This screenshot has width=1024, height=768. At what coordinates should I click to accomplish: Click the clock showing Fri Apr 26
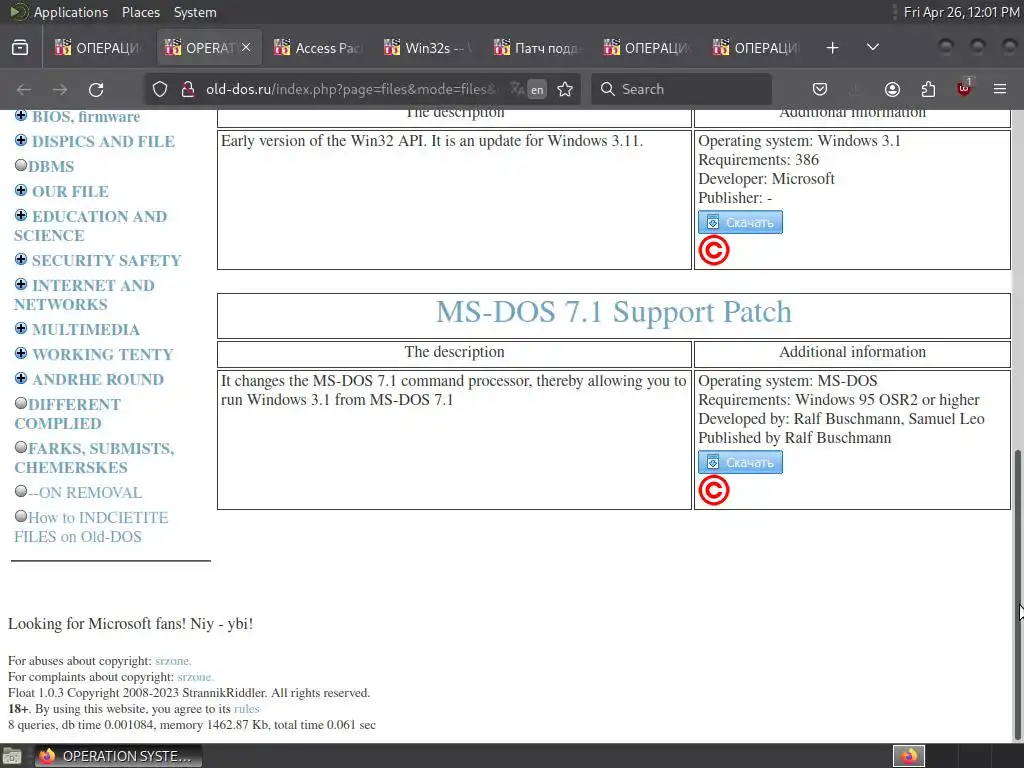[x=961, y=12]
